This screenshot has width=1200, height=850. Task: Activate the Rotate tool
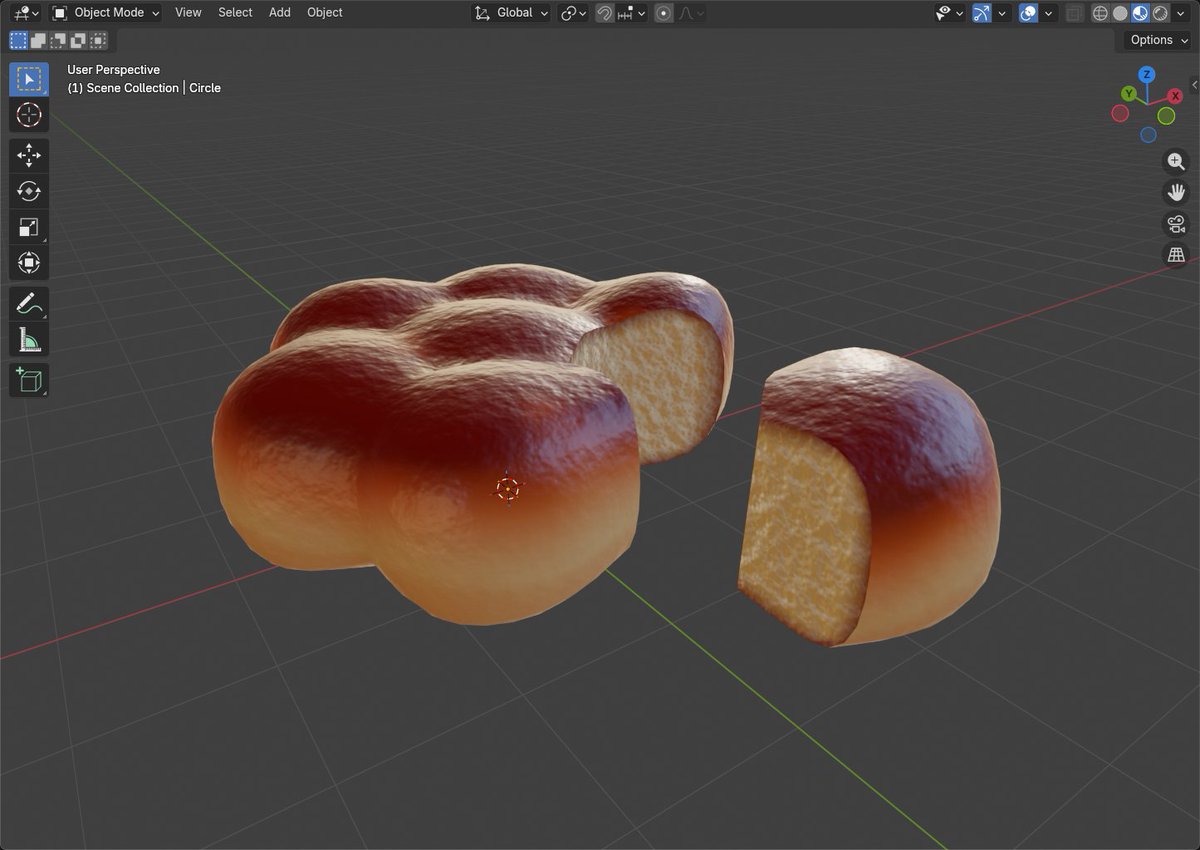click(29, 191)
